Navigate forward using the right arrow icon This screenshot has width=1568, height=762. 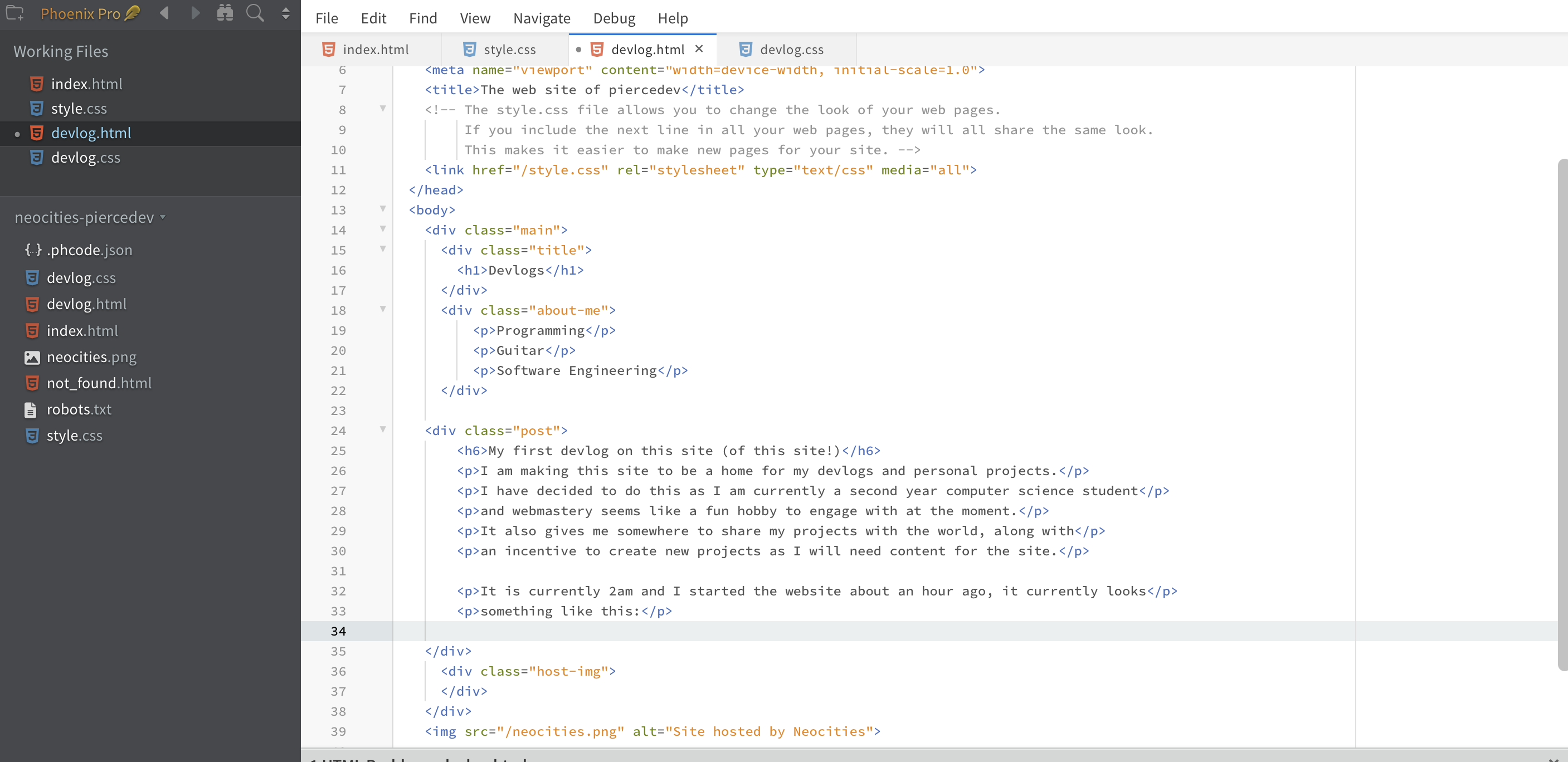click(x=195, y=13)
